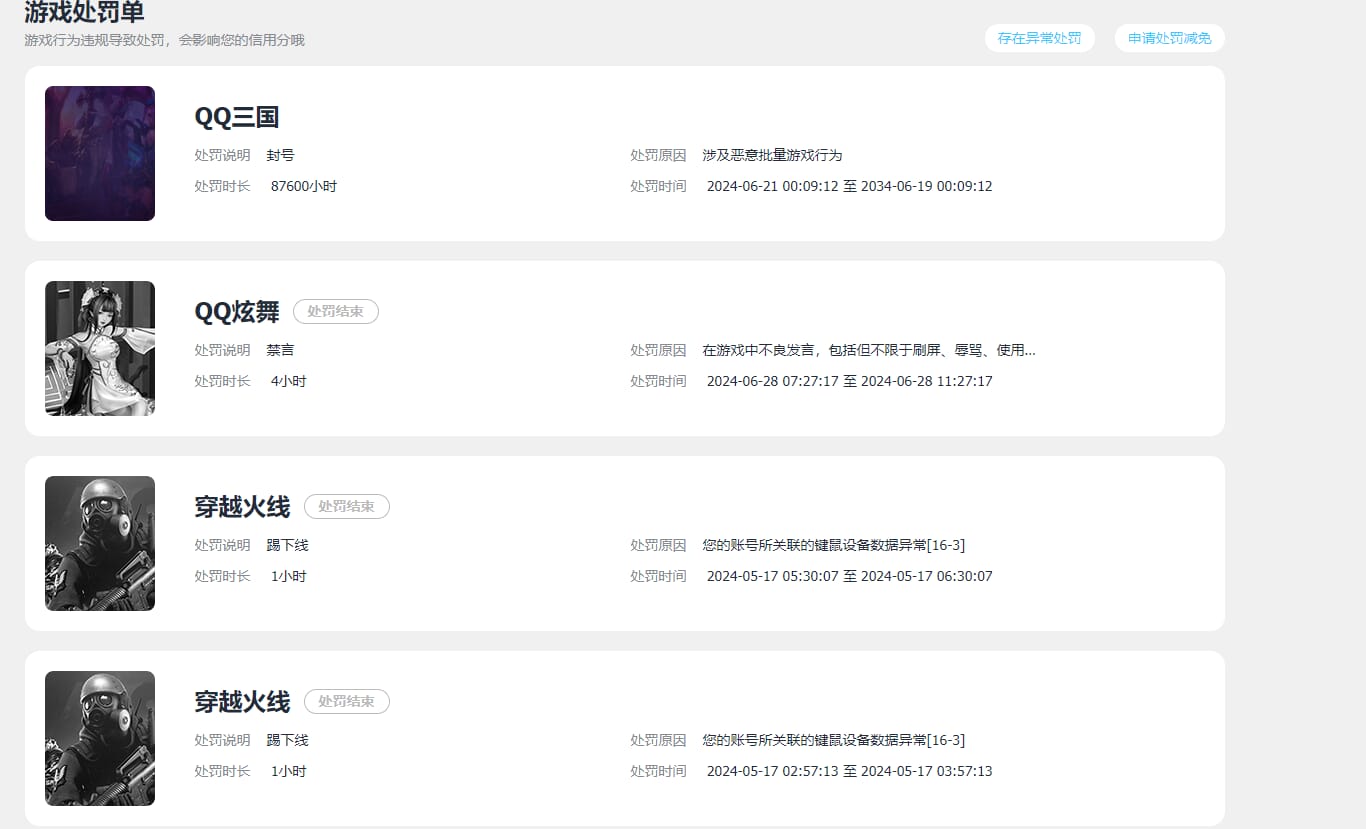Click 处罚结束 badge in 穿越火线 05:30:07 card
This screenshot has width=1366, height=829.
347,507
